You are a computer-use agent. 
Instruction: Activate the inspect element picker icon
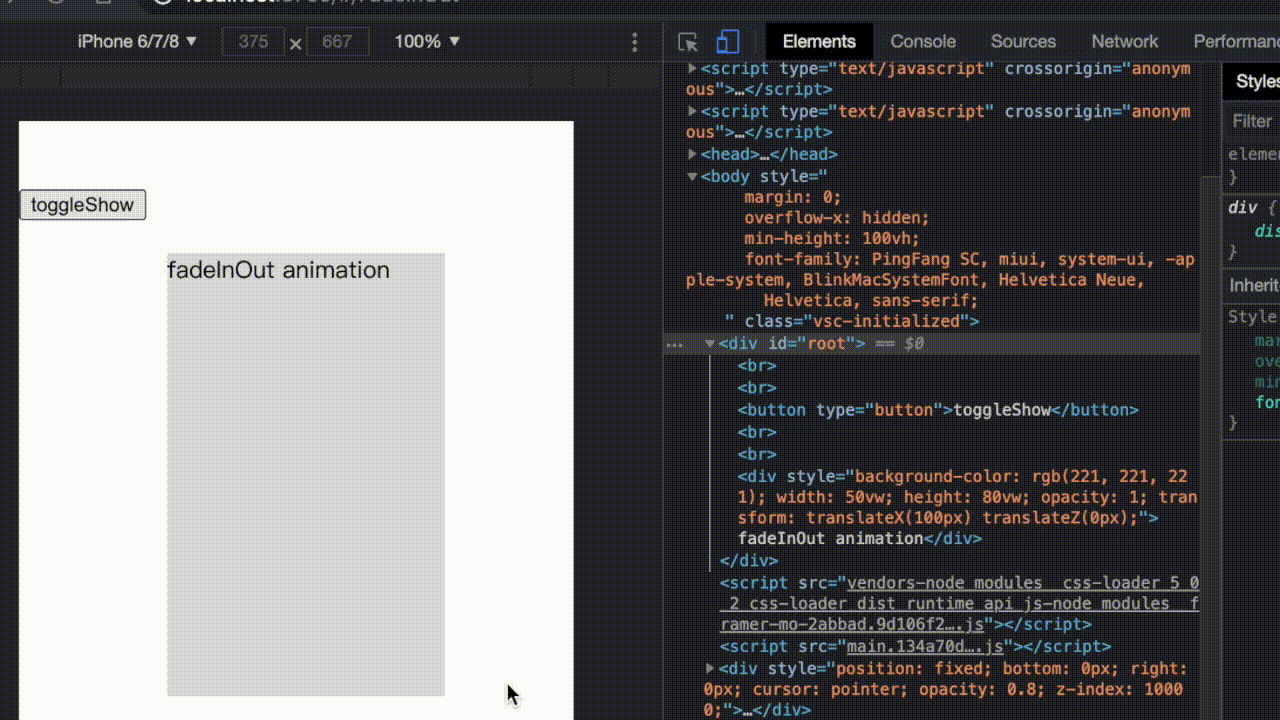(x=687, y=42)
